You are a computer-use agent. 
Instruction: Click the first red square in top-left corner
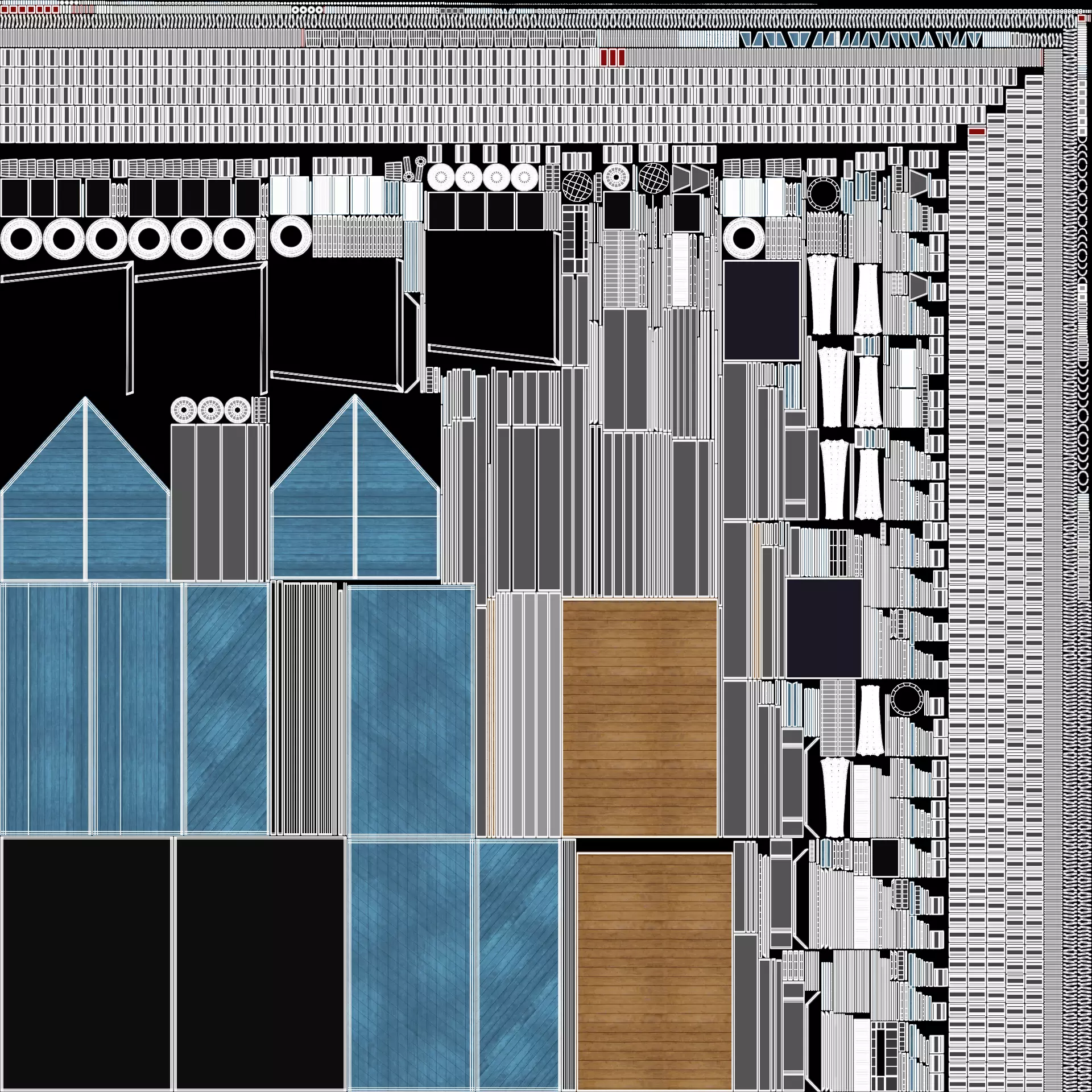(x=5, y=10)
